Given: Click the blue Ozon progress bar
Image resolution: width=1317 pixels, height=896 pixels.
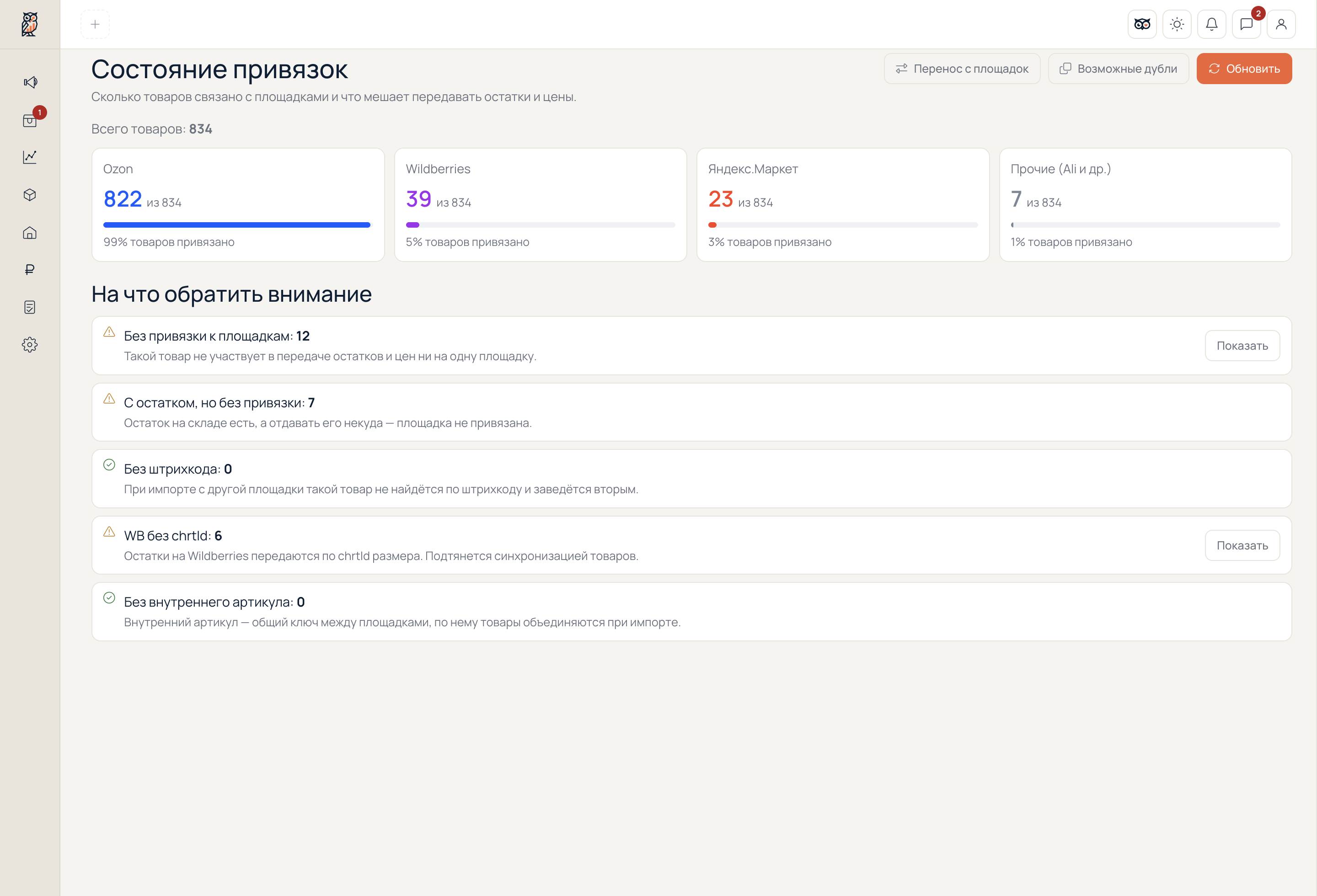Looking at the screenshot, I should point(237,225).
